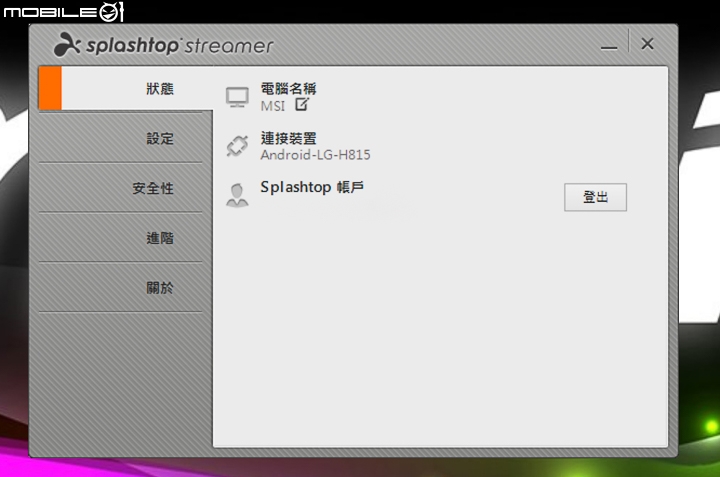Viewport: 720px width, 477px height.
Task: Click the 連接裝置 label
Action: [x=288, y=138]
